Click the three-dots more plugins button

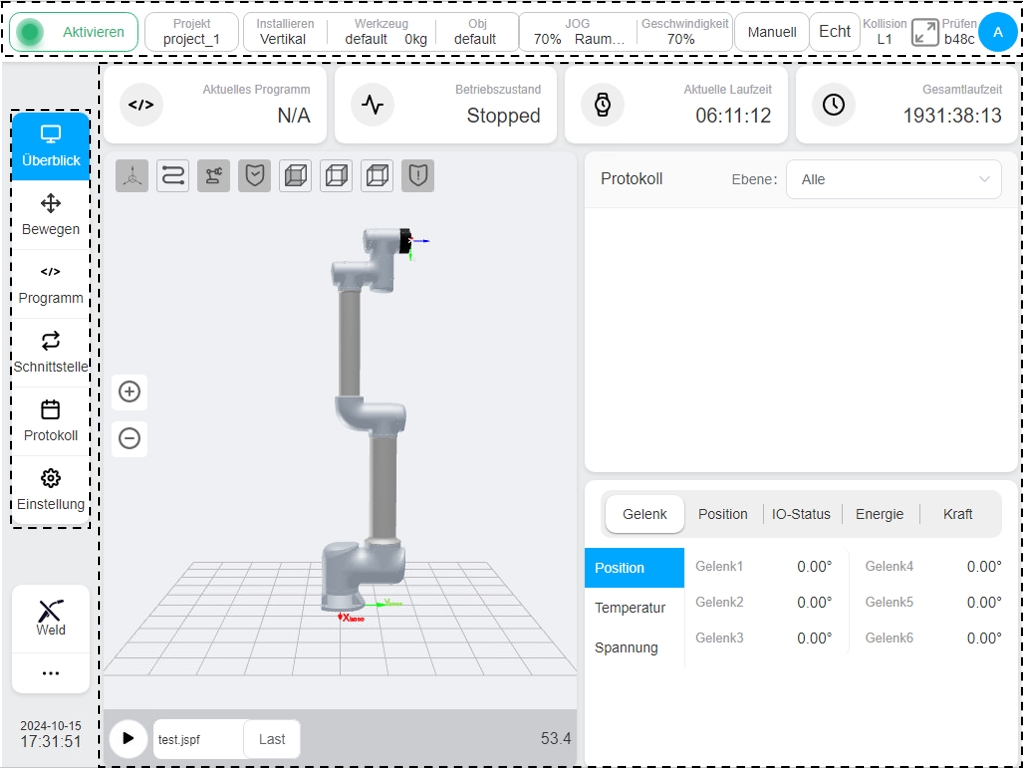(x=51, y=673)
